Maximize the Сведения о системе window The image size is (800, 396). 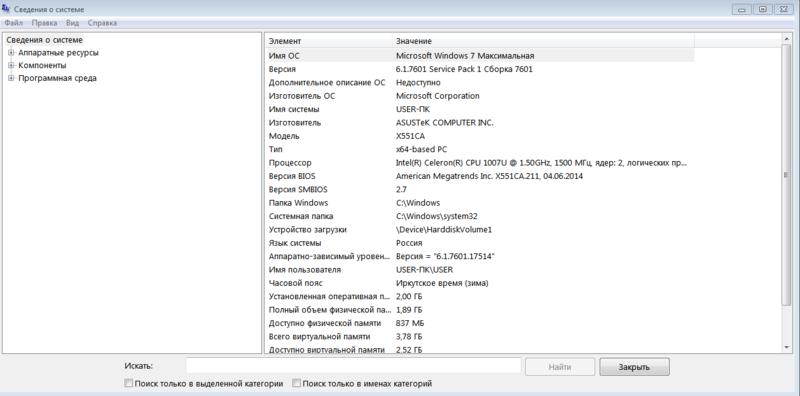(x=763, y=9)
